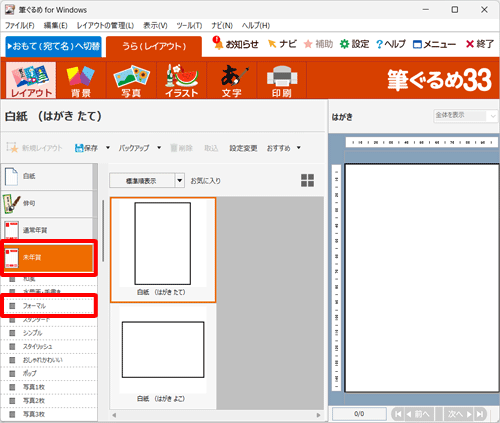Open the ヘルプ help button in toolbar
500x423 pixels.
pos(391,44)
